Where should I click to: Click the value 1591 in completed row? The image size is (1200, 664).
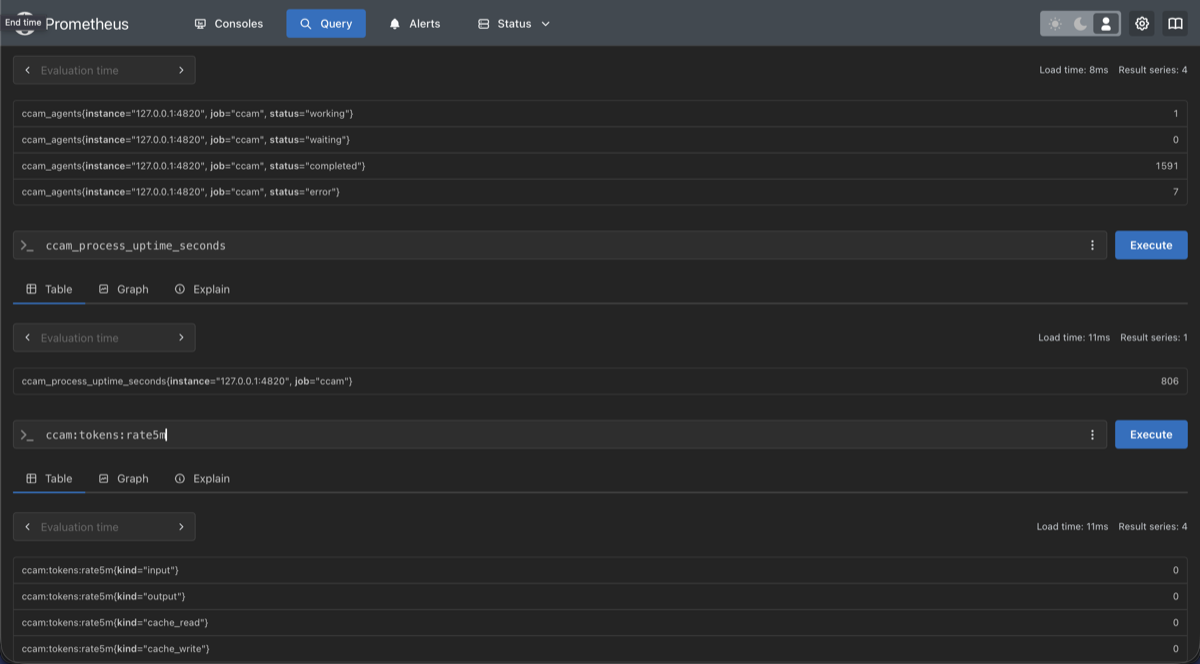tap(1167, 166)
